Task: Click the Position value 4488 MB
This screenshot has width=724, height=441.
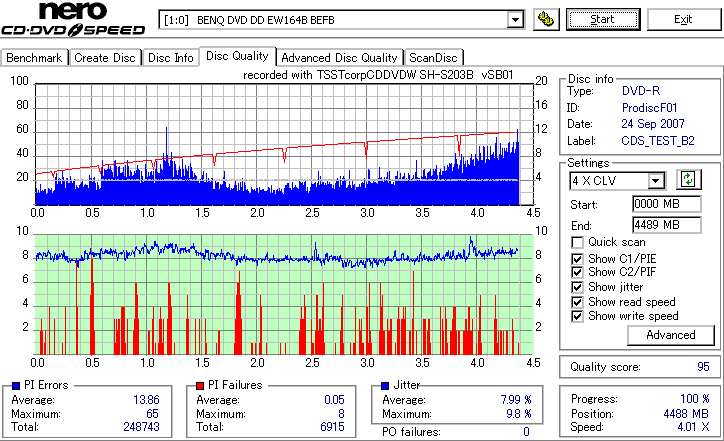Action: [686, 413]
